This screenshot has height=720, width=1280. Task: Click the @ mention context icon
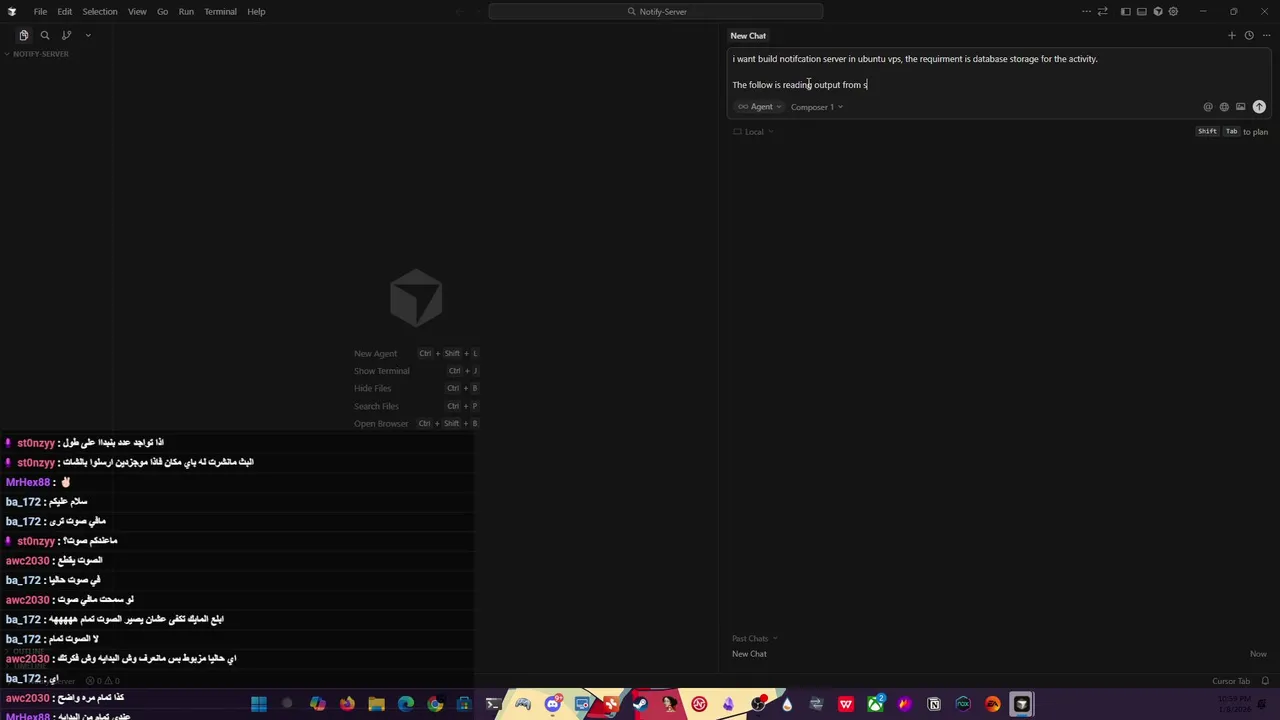pos(1207,107)
